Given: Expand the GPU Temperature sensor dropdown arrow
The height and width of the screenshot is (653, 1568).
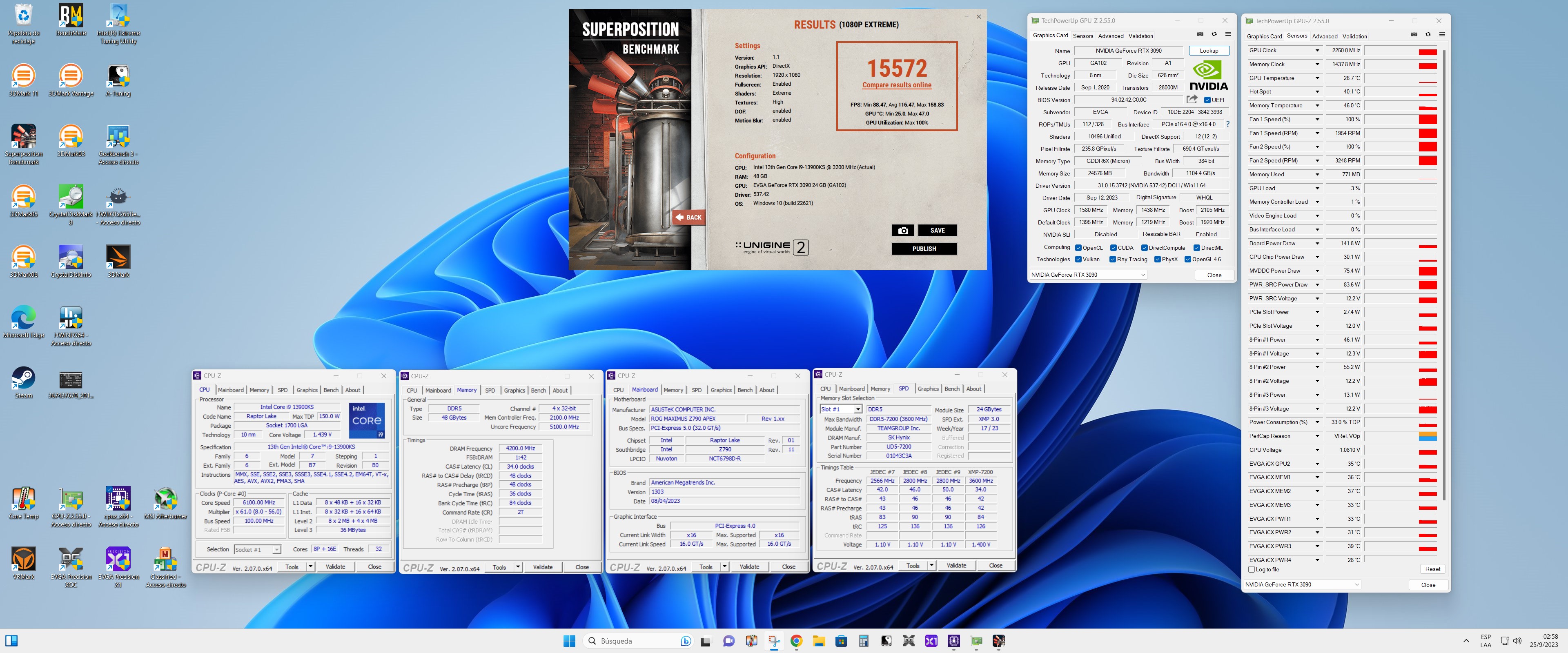Looking at the screenshot, I should (x=1317, y=78).
